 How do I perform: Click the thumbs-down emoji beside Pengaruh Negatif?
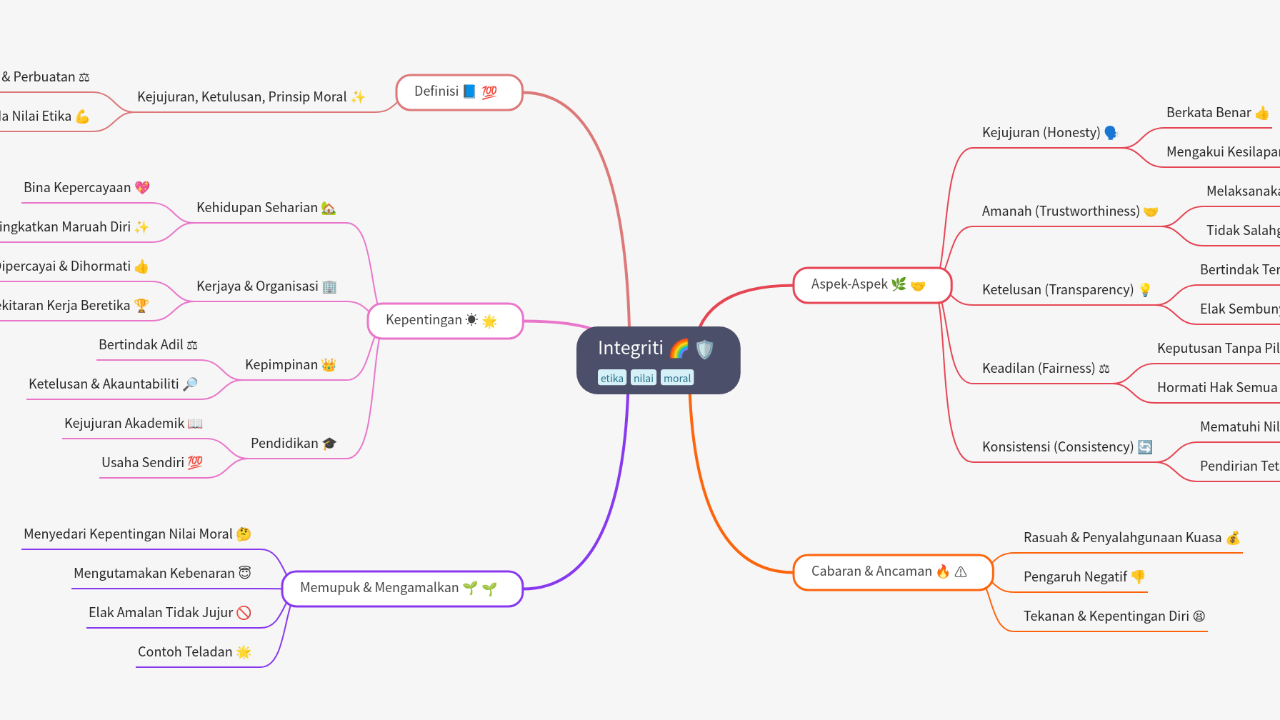(1138, 577)
